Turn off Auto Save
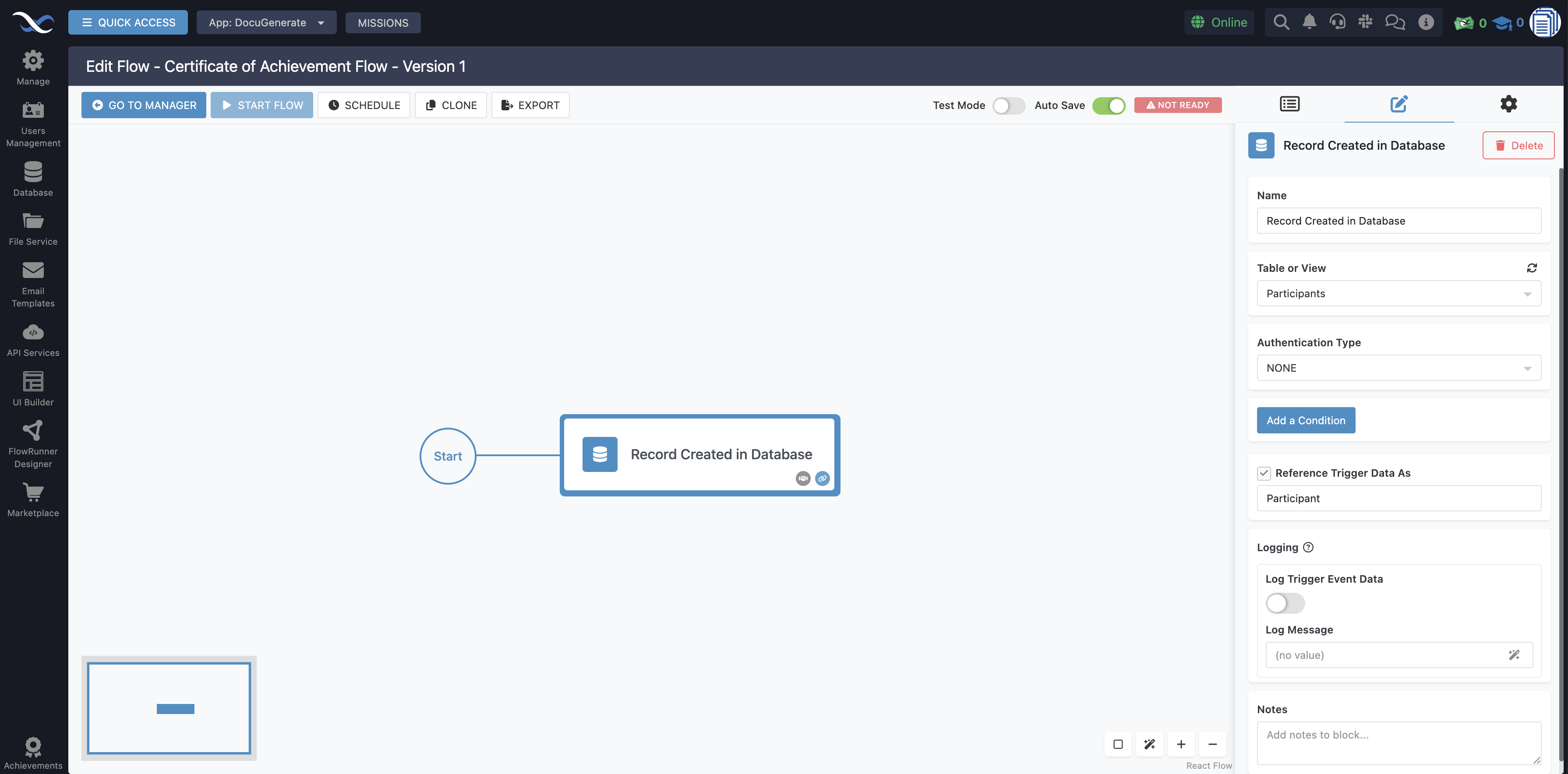 [1109, 105]
